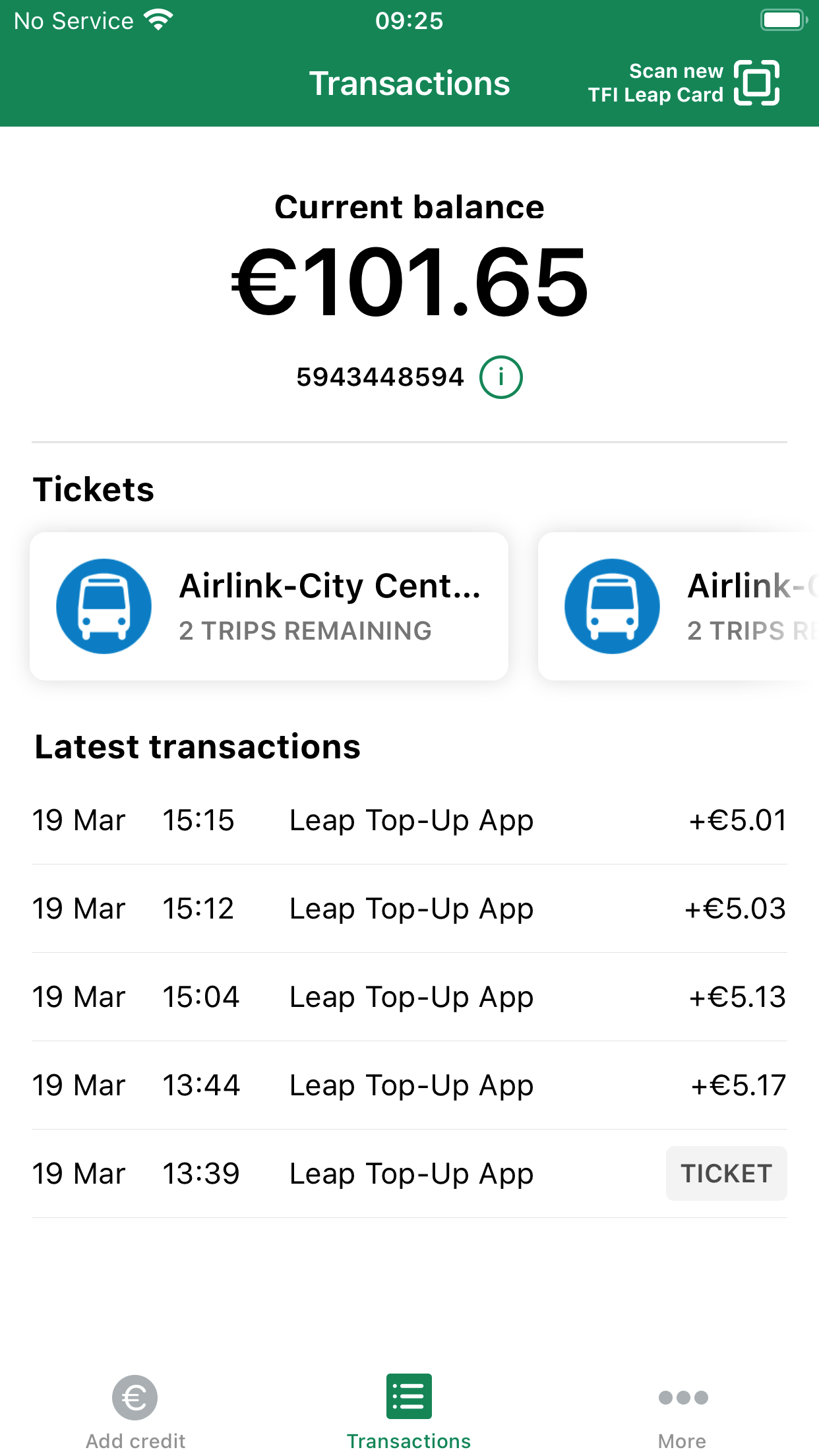Screen dimensions: 819x1456
Task: Tap the second Airlink ticket bus icon
Action: (x=612, y=606)
